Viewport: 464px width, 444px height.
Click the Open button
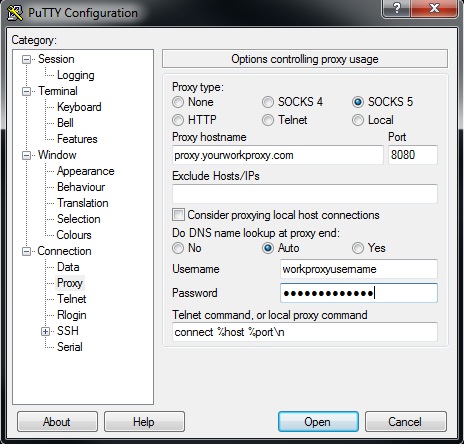click(x=318, y=422)
